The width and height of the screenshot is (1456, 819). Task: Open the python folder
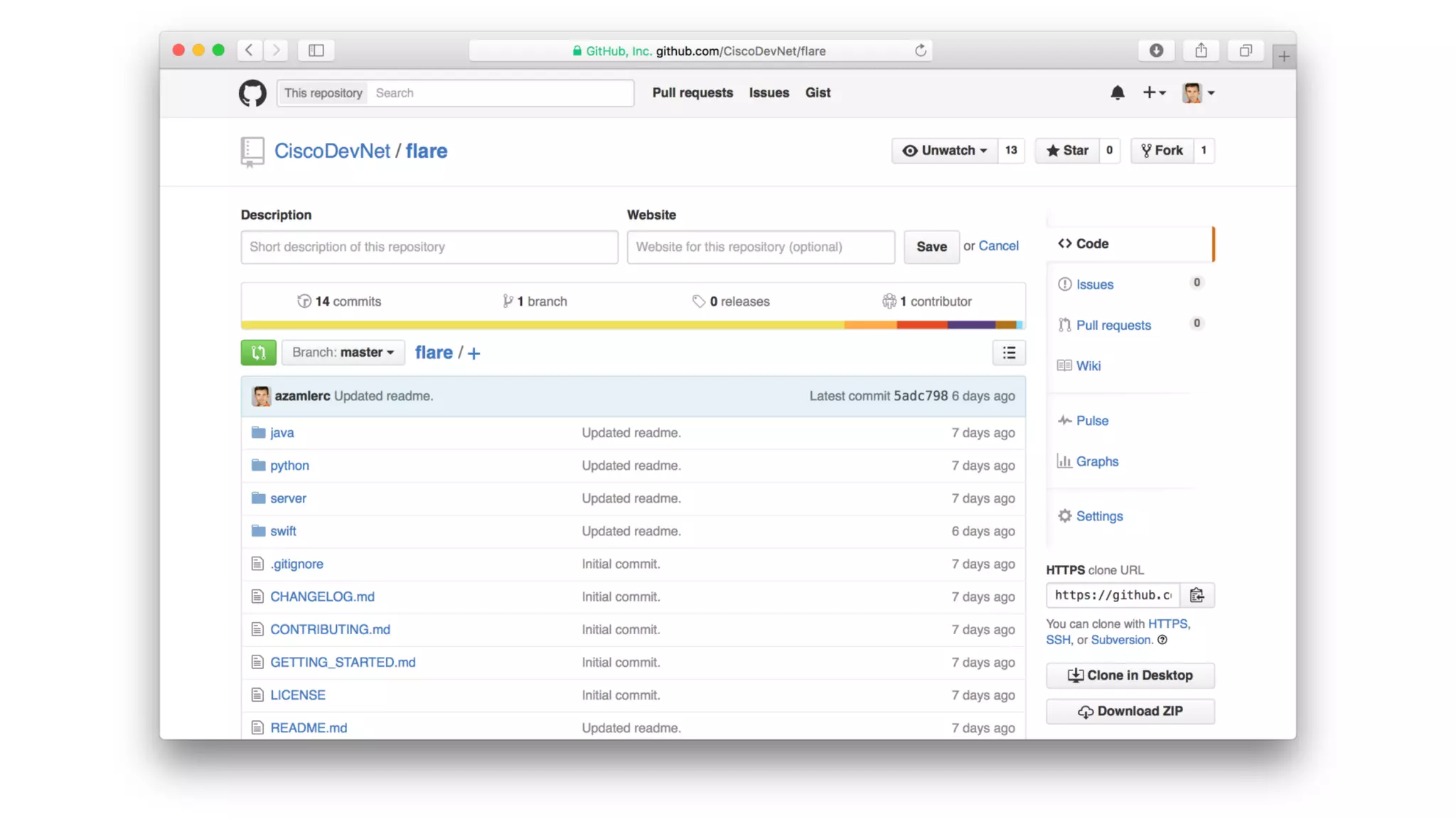289,466
